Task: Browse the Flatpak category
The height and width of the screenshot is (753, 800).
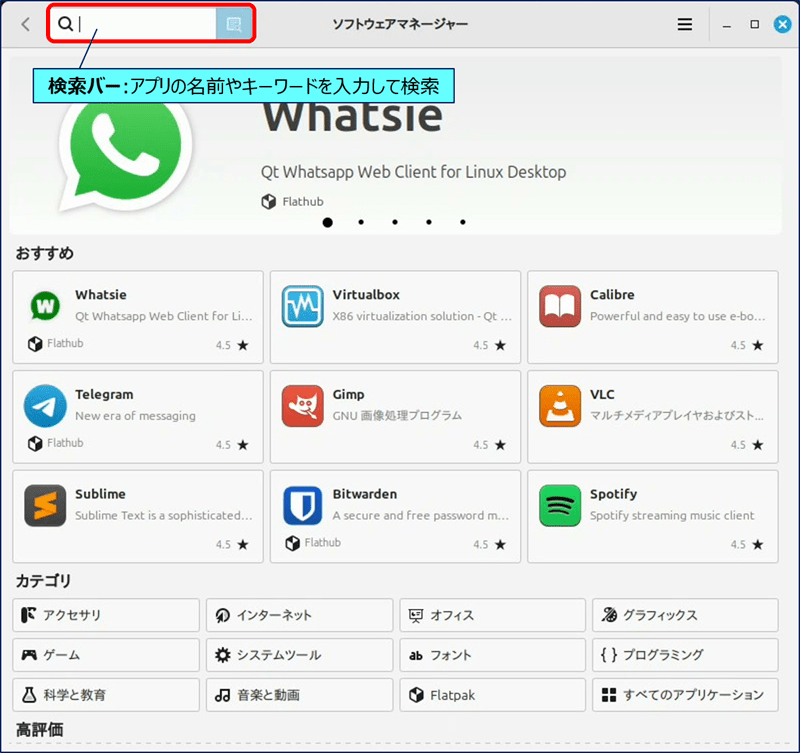Action: point(492,695)
